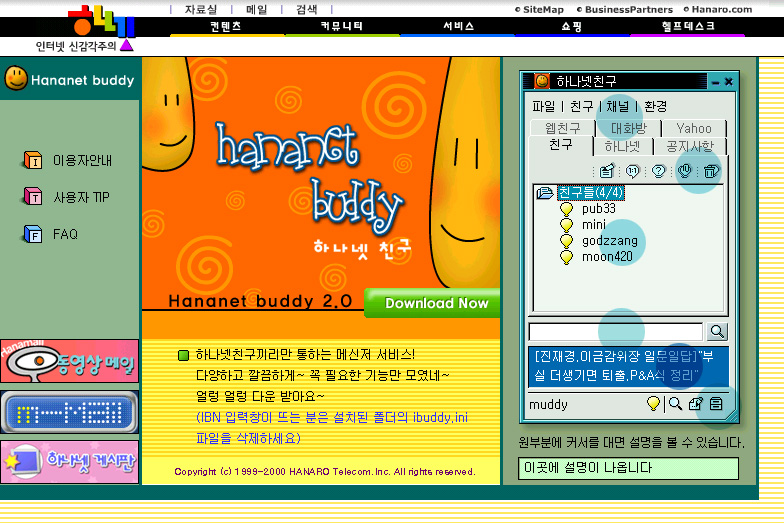
Task: Open the 파일 menu in messenger
Action: click(x=544, y=106)
